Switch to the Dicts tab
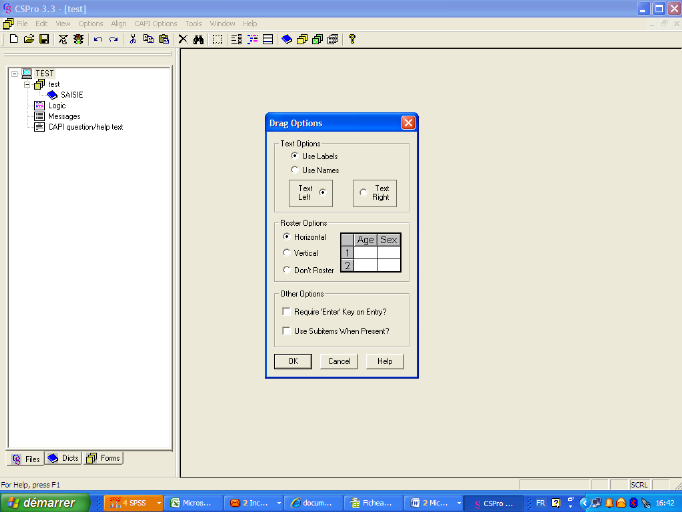 pyautogui.click(x=63, y=459)
